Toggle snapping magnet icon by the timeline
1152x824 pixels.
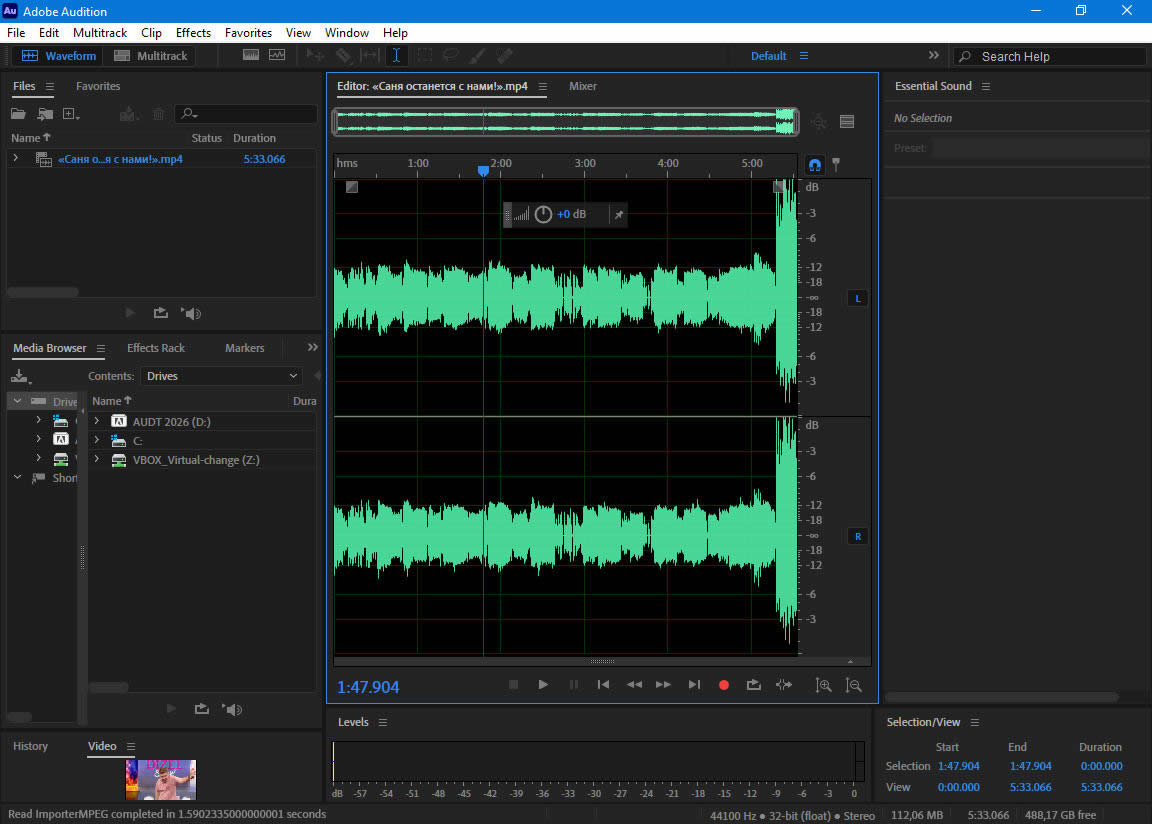click(x=815, y=164)
